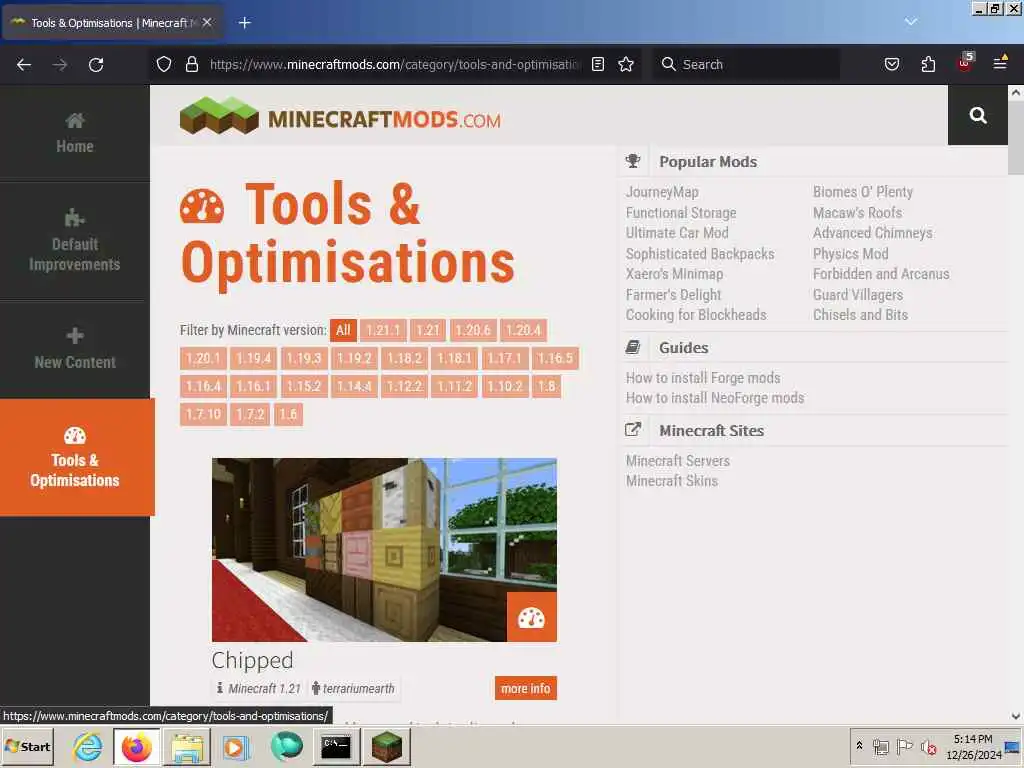The image size is (1024, 768).
Task: Bookmark this page with the star icon
Action: [x=626, y=64]
